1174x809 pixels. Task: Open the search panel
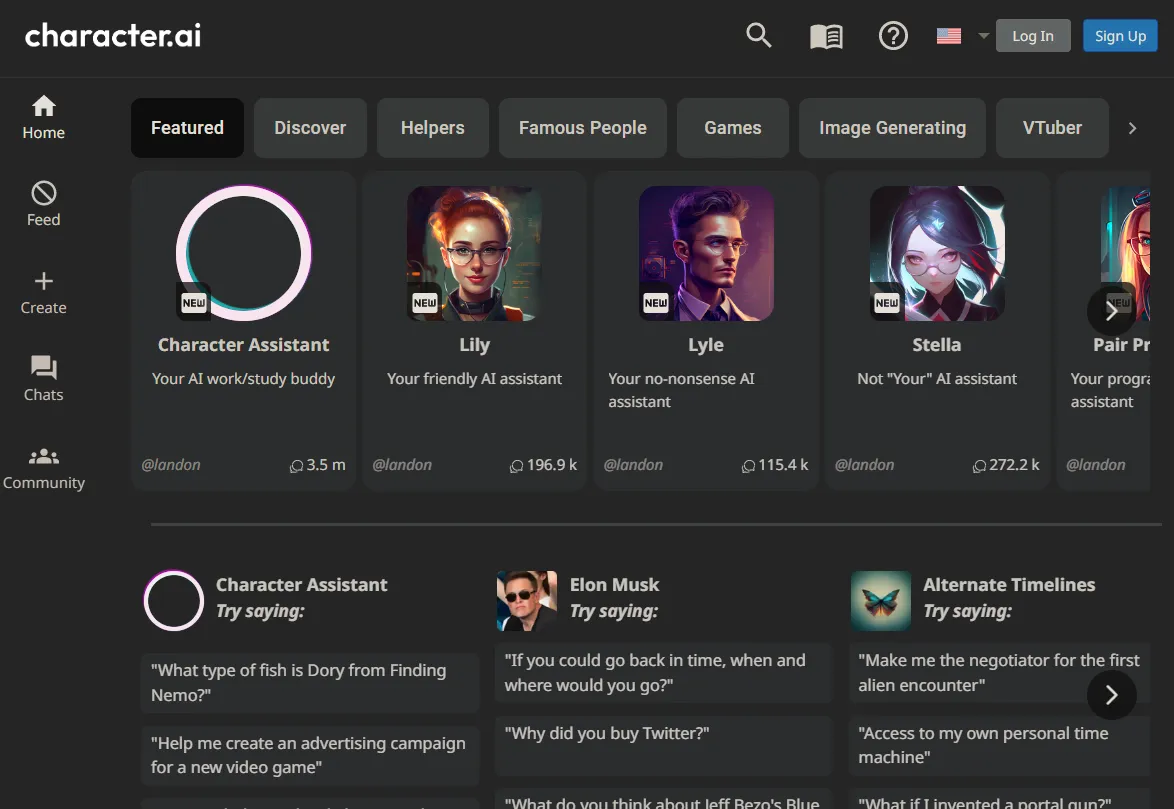point(758,35)
